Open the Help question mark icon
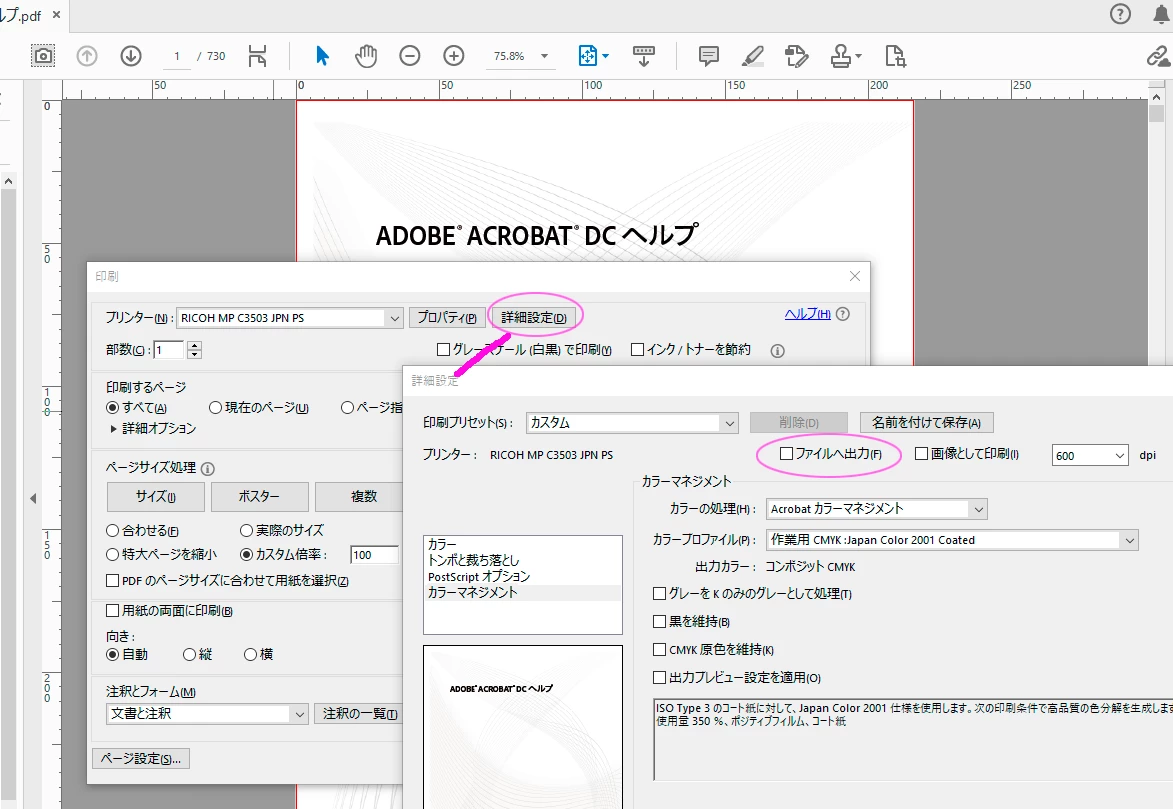 1120,13
